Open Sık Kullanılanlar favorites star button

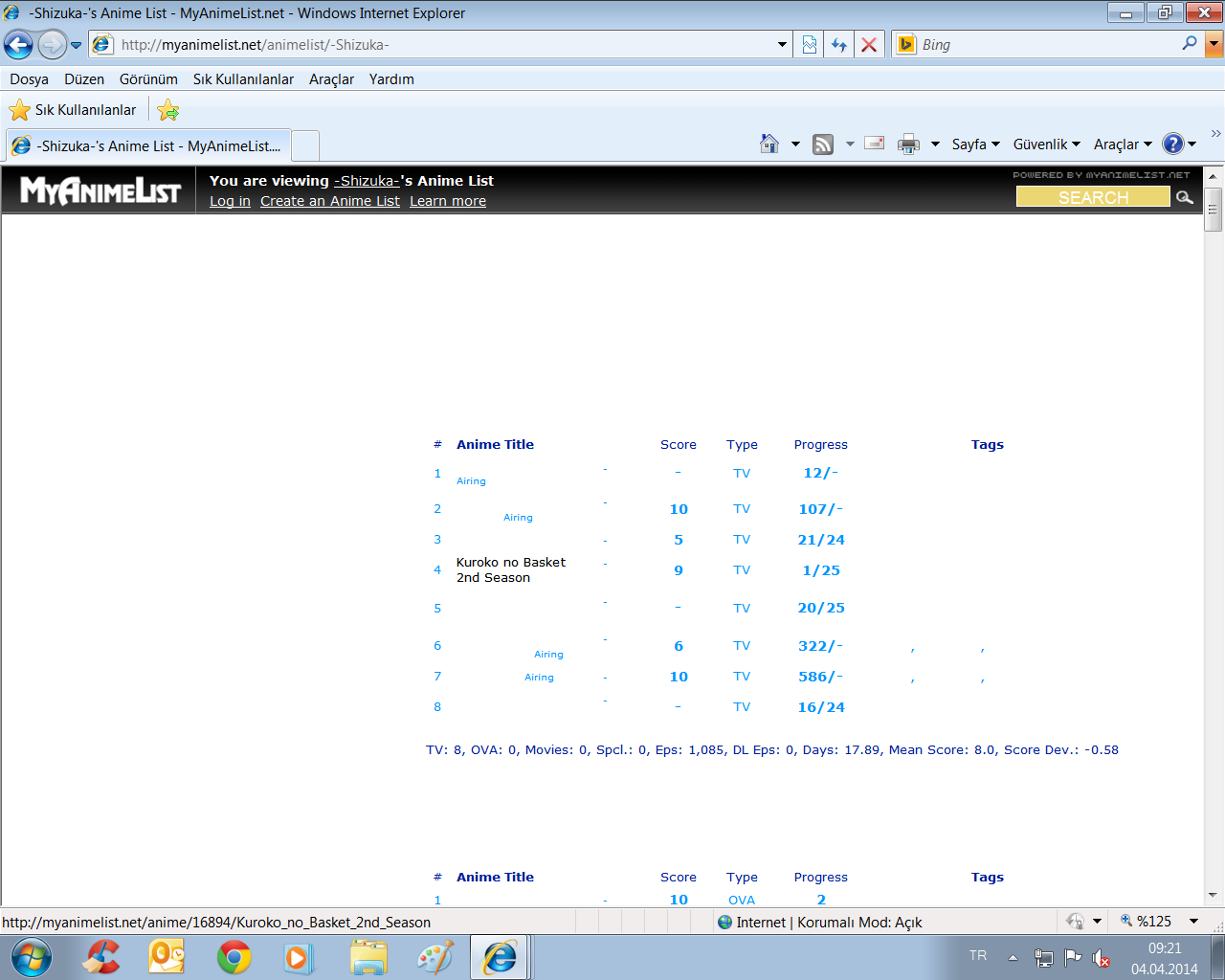73,110
